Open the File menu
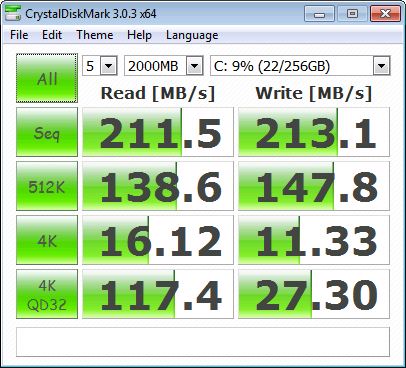 (19, 35)
